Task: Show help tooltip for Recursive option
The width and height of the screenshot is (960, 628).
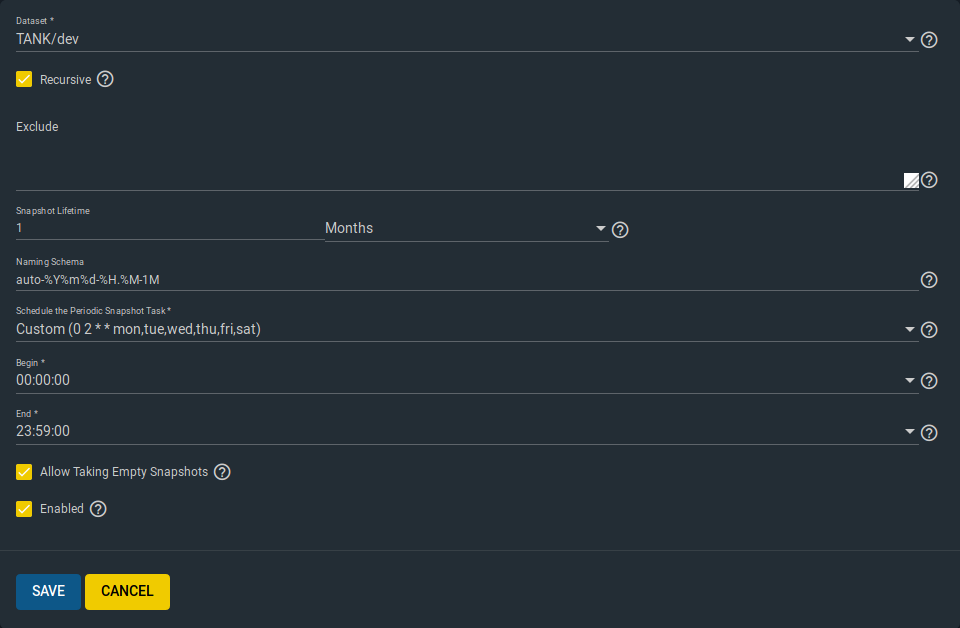Action: click(x=105, y=79)
